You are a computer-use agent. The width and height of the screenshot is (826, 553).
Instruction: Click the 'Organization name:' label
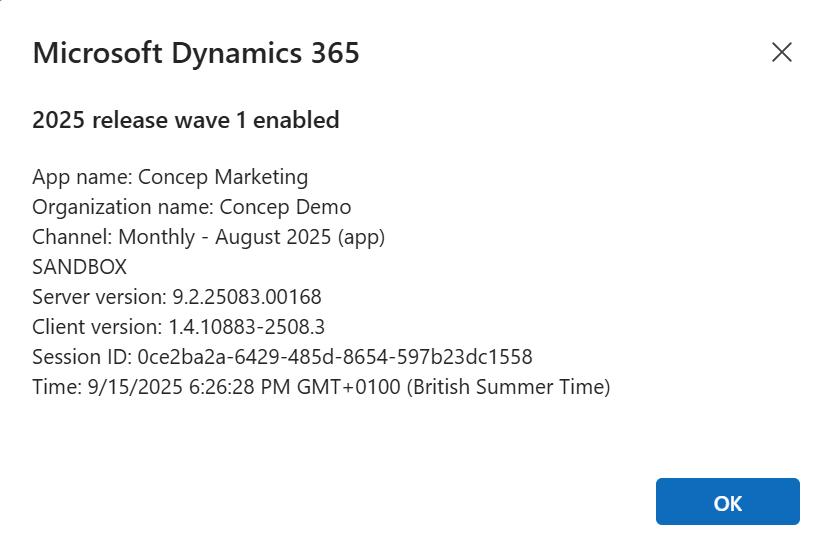pyautogui.click(x=123, y=207)
